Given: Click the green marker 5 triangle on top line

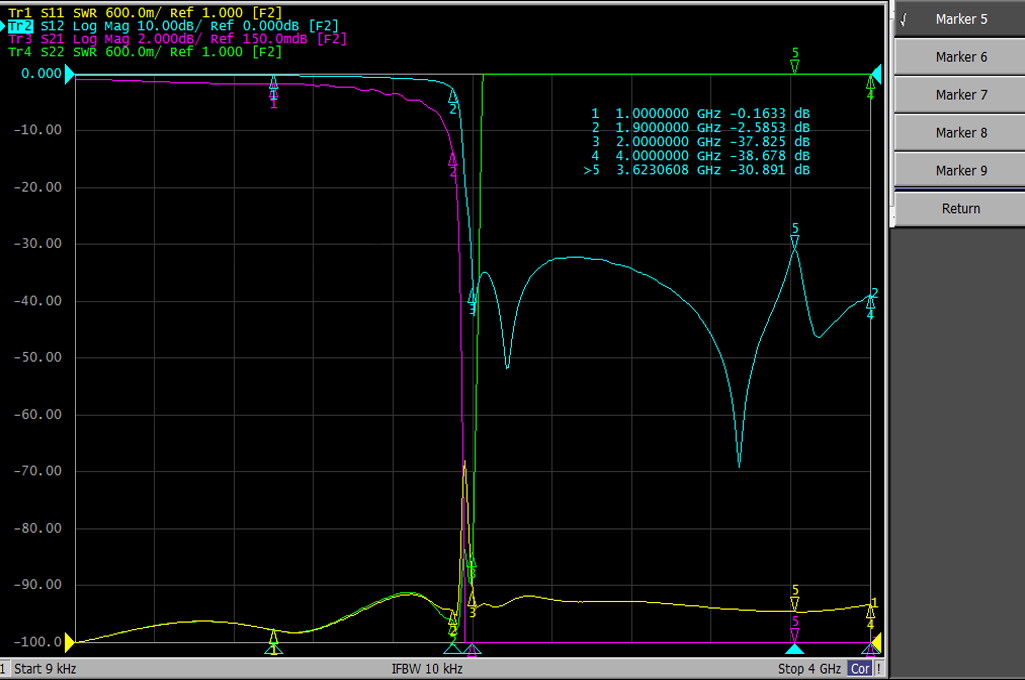Looking at the screenshot, I should [795, 66].
